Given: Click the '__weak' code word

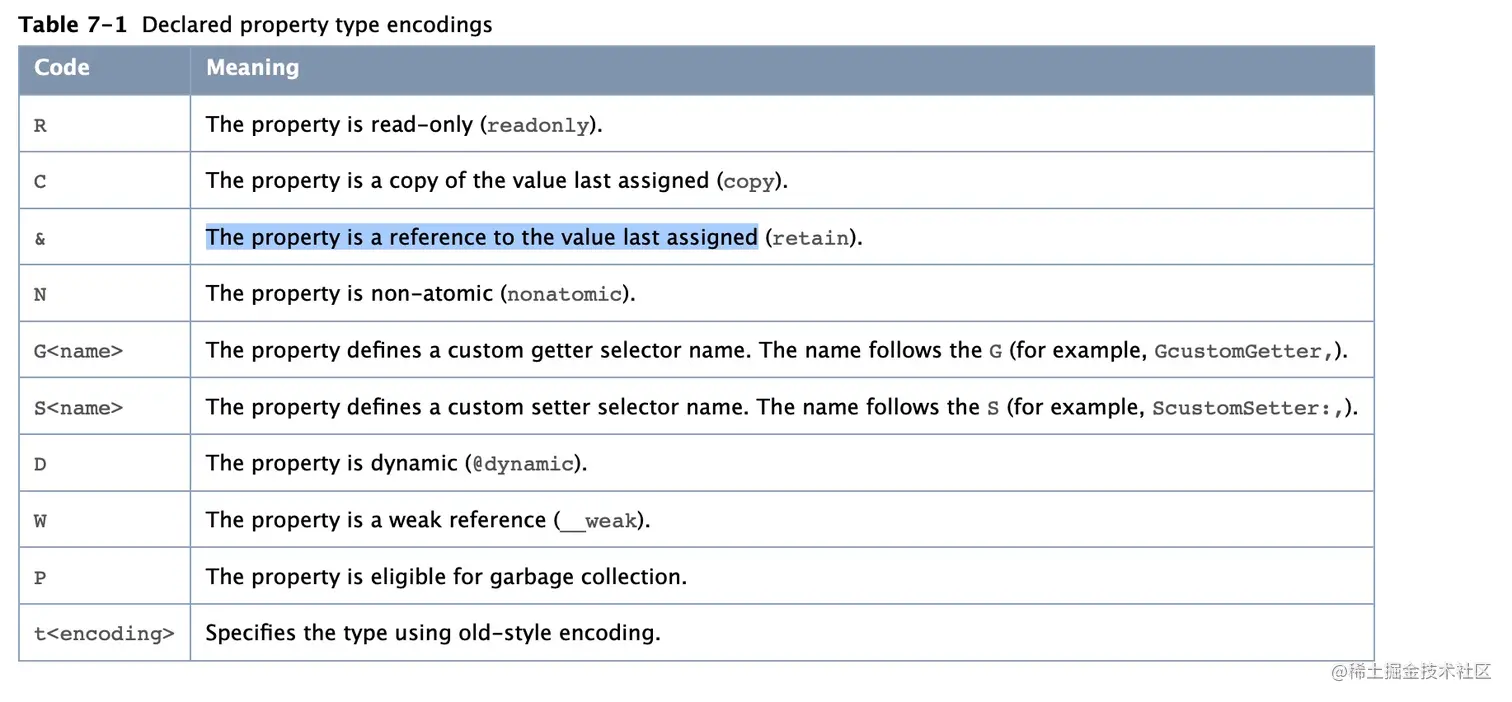Looking at the screenshot, I should pos(598,521).
